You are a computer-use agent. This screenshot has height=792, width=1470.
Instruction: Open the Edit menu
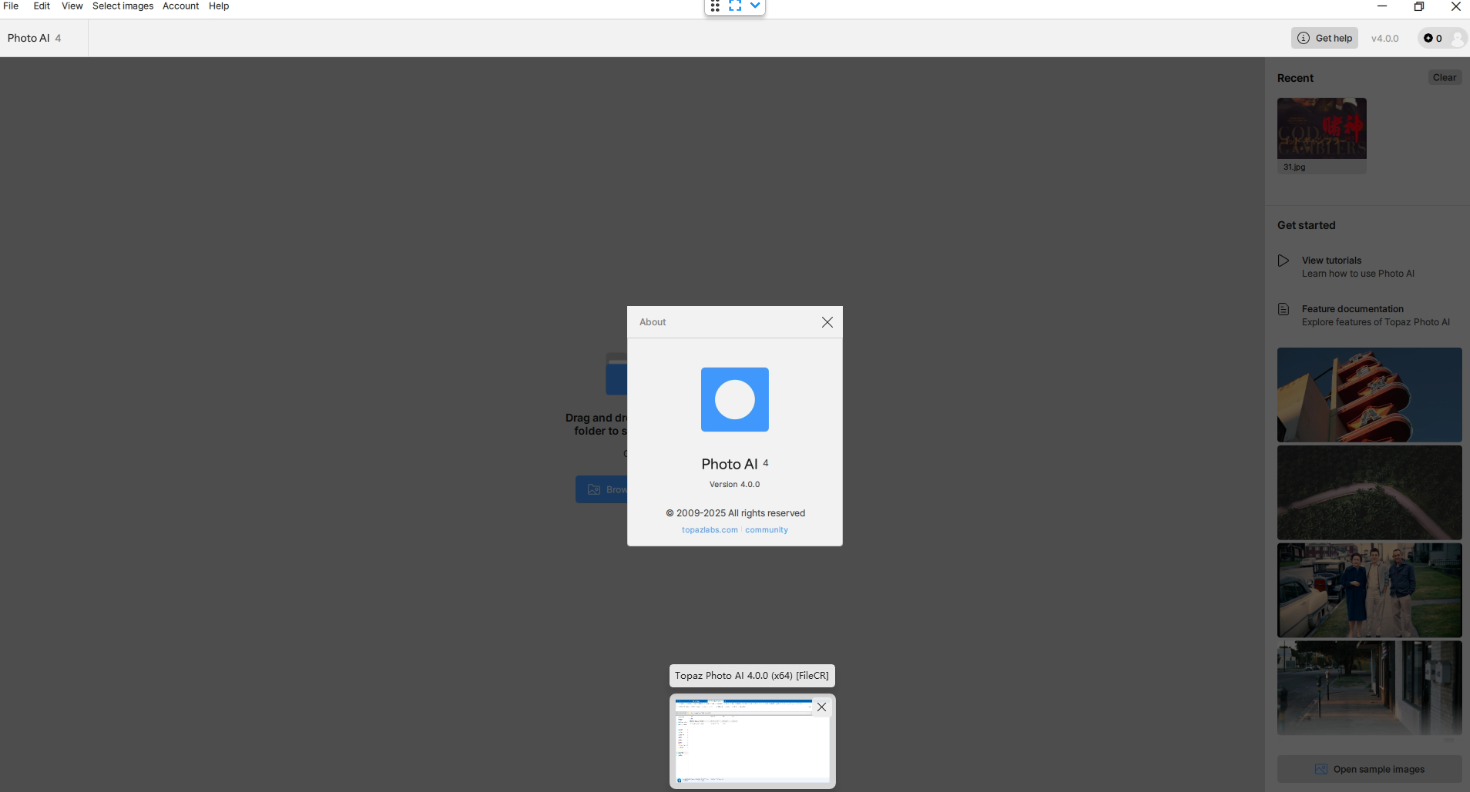41,6
